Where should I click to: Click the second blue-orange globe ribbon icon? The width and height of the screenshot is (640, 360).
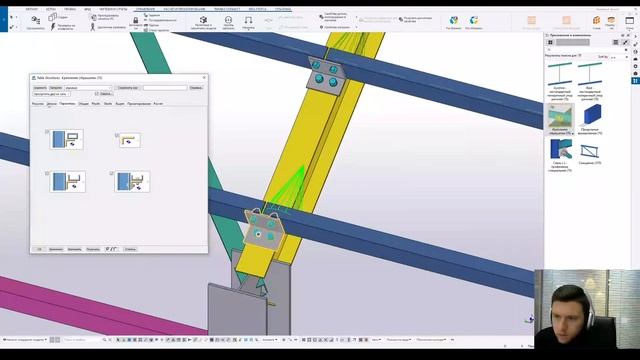[474, 20]
